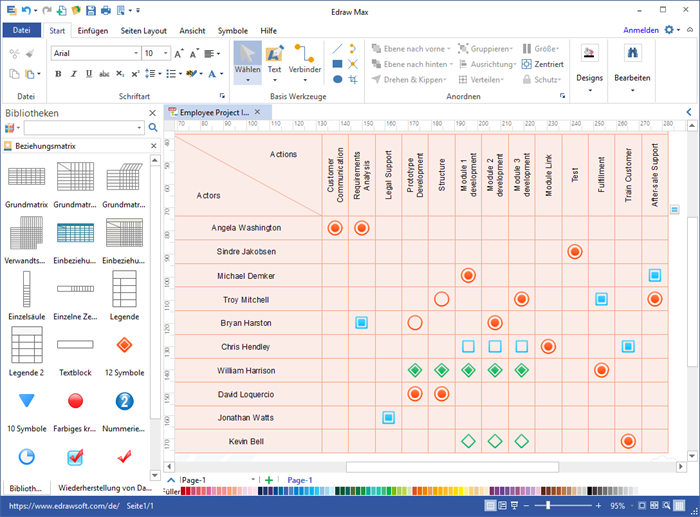Click the Anmelden sign-in link

(641, 30)
